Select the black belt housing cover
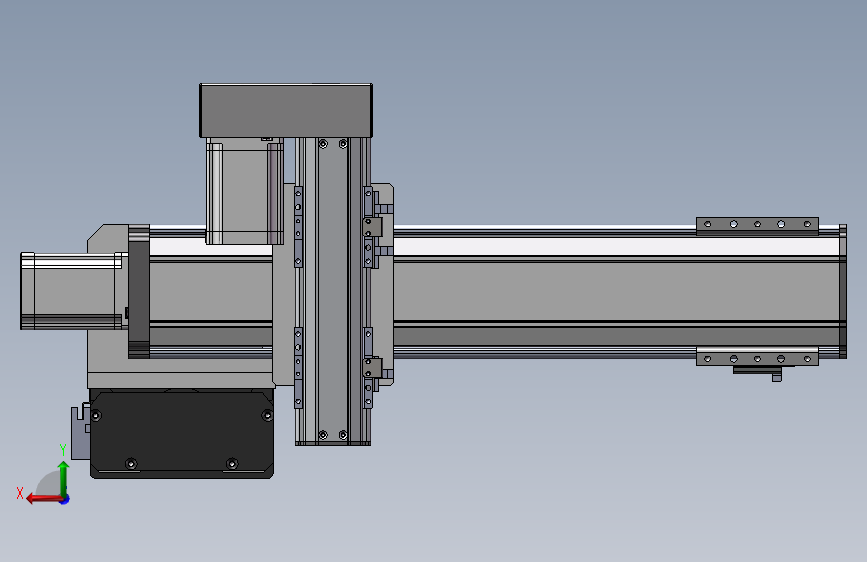The width and height of the screenshot is (867, 562). click(x=182, y=433)
